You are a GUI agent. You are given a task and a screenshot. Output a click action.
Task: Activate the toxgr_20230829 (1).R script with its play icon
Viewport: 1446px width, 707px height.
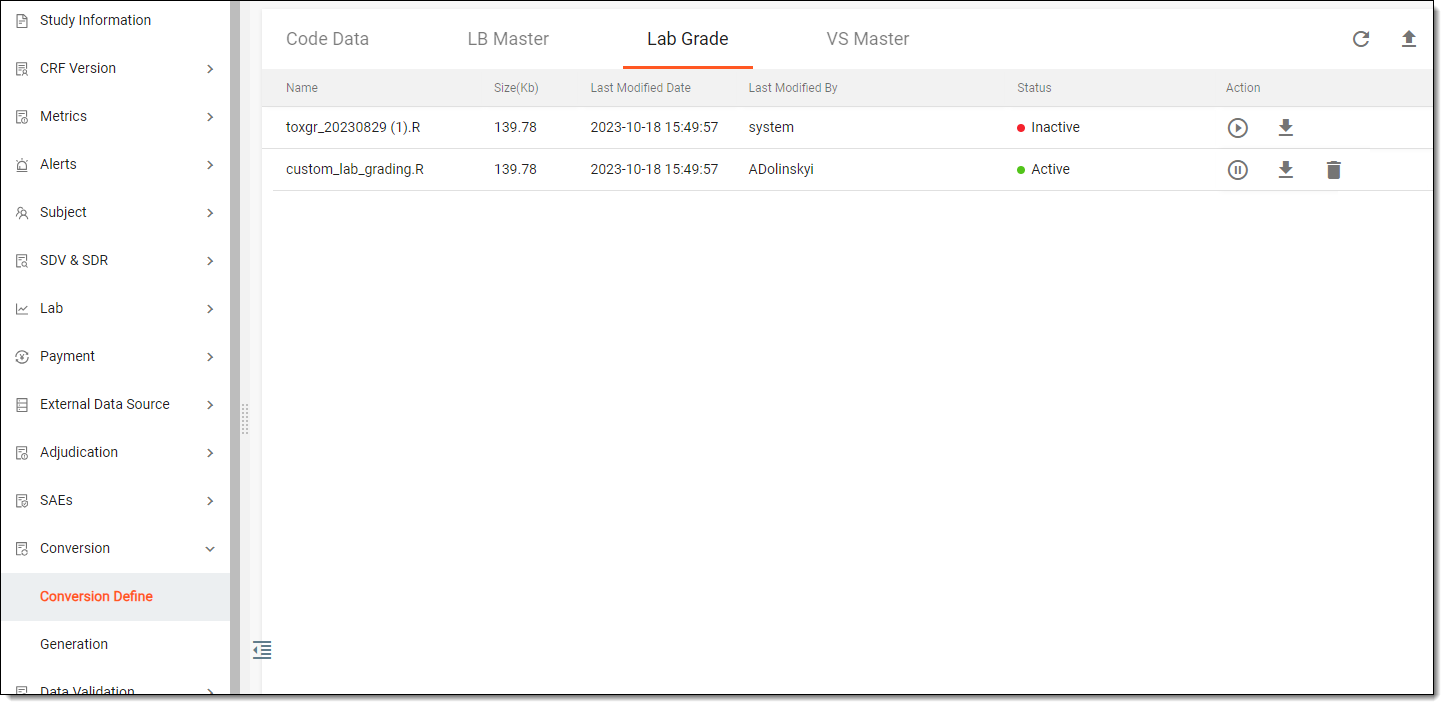1238,128
